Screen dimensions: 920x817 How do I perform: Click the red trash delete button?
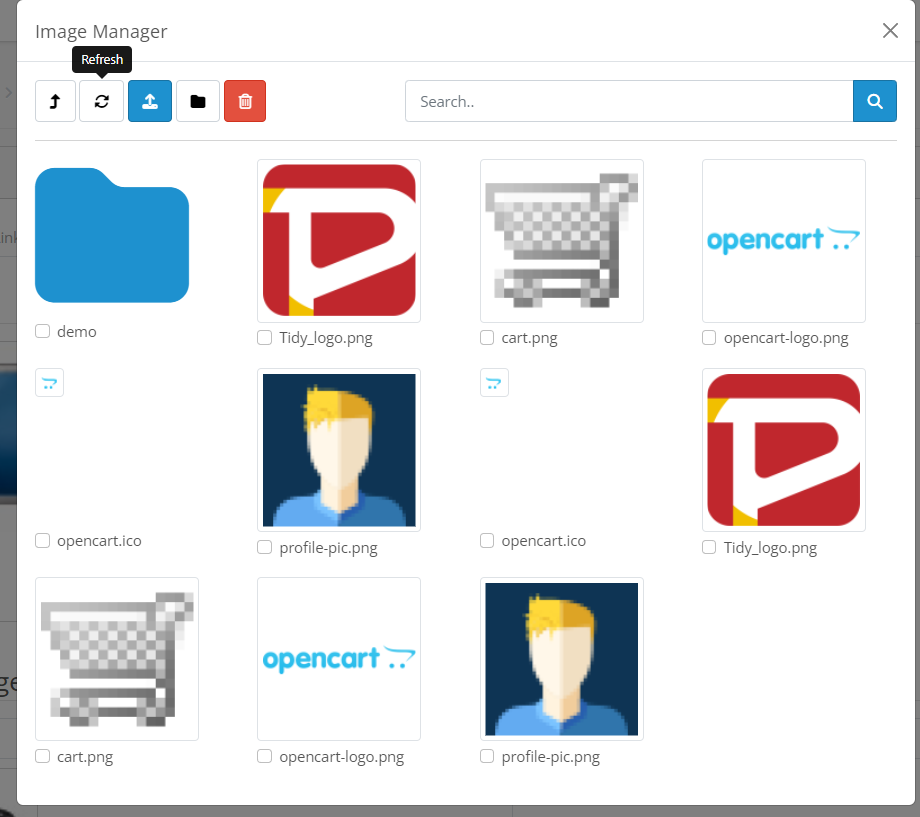click(x=245, y=101)
